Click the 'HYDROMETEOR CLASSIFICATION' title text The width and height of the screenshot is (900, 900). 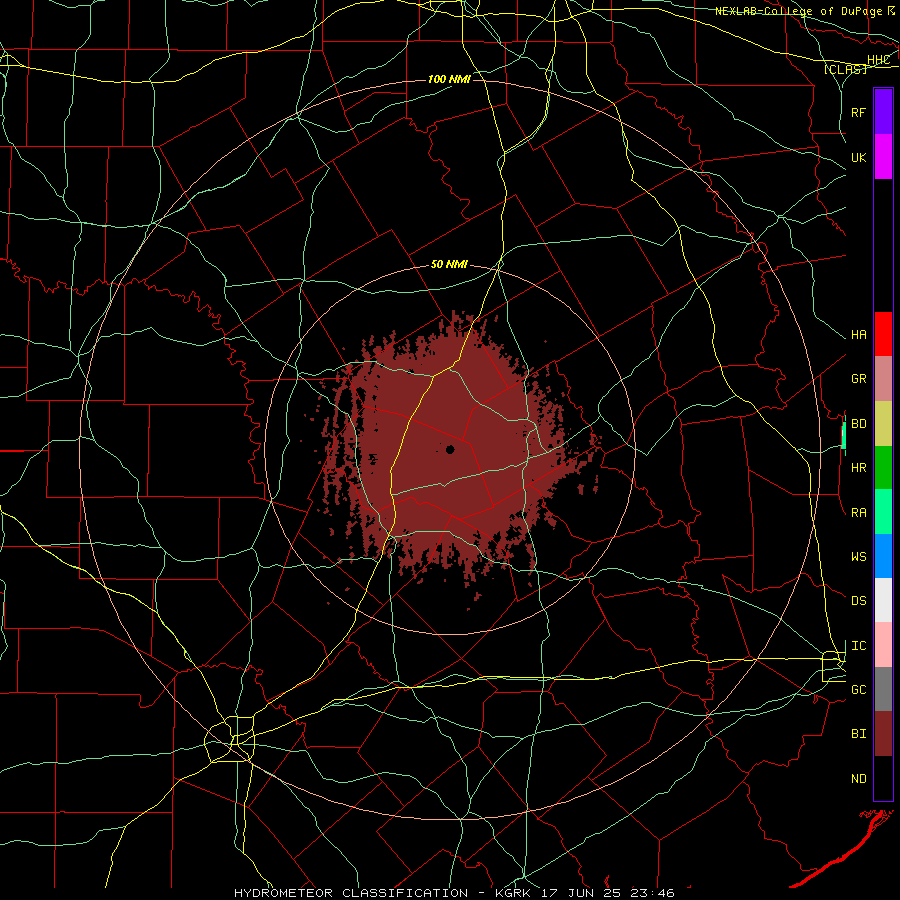tap(351, 893)
